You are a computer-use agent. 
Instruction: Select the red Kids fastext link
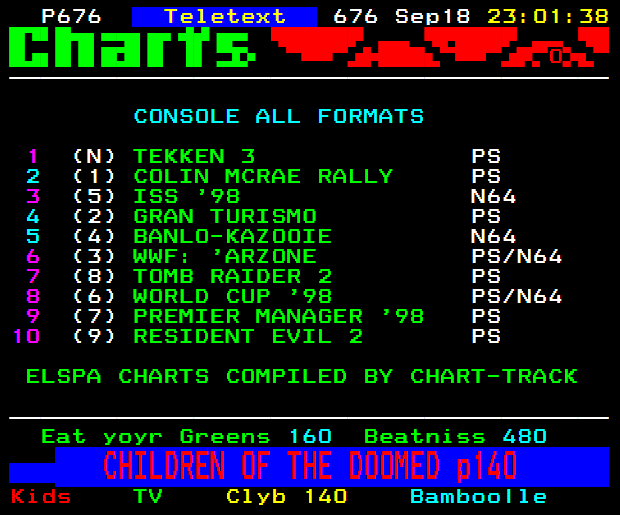pyautogui.click(x=41, y=496)
